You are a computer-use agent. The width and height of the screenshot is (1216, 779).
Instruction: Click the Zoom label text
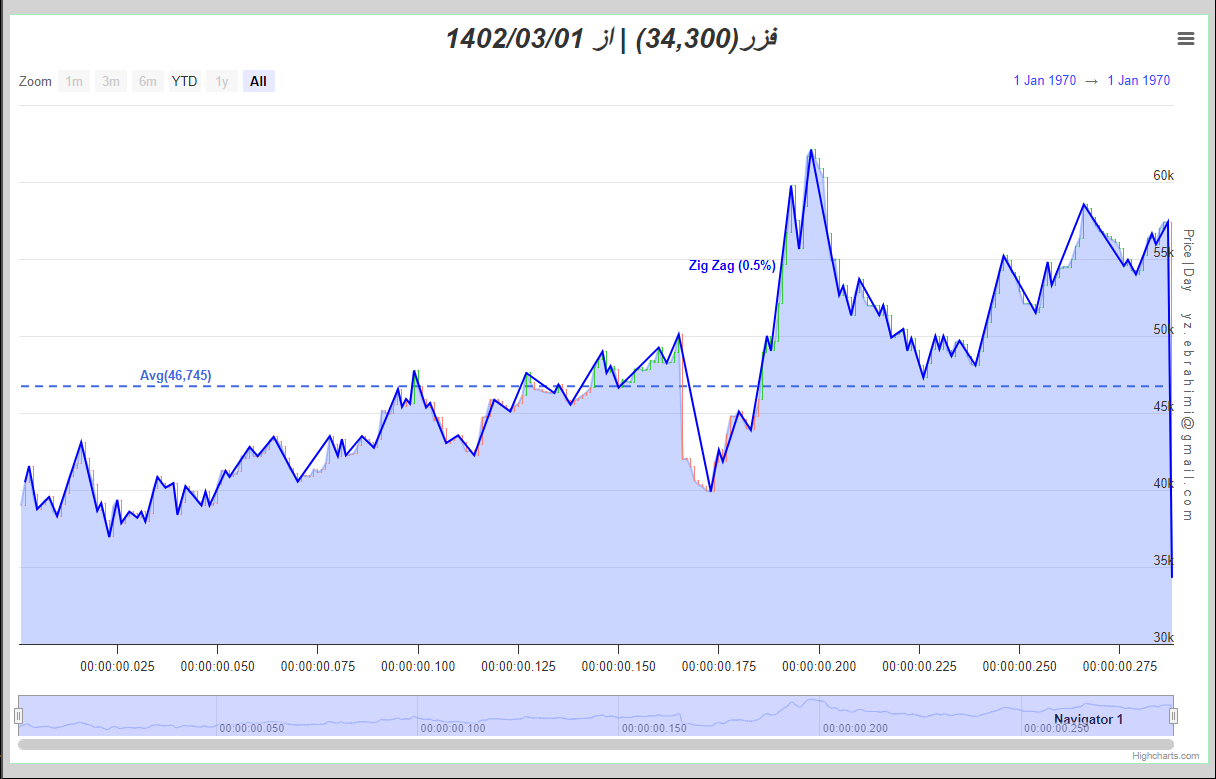tap(35, 81)
